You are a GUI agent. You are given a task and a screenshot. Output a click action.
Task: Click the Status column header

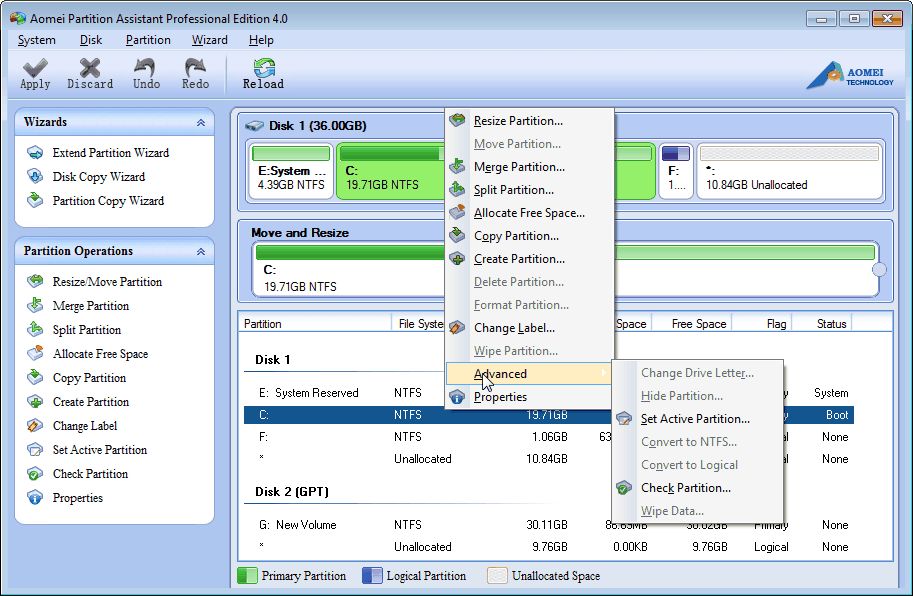822,324
